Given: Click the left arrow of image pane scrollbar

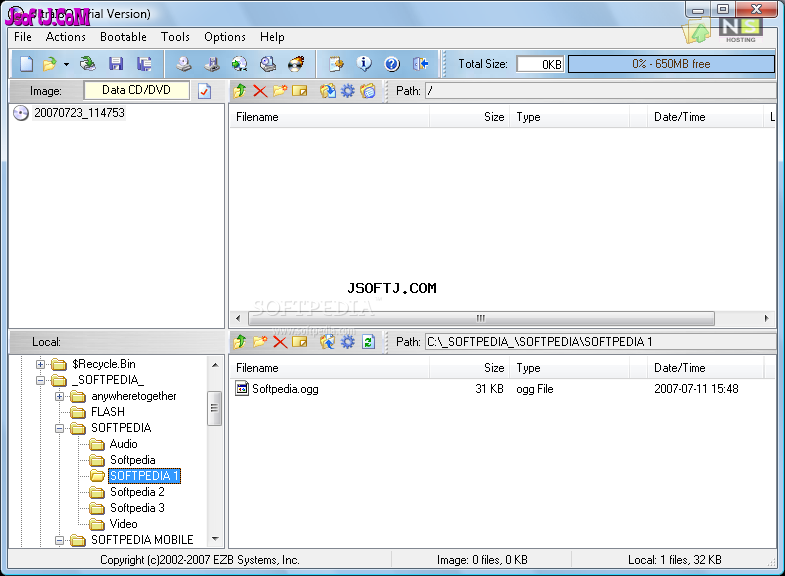Looking at the screenshot, I should point(238,318).
